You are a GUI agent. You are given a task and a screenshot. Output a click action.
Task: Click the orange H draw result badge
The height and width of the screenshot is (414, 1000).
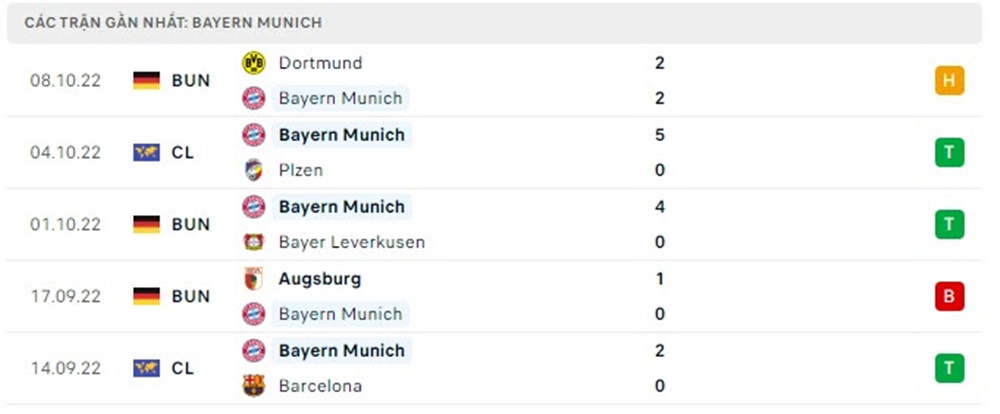click(949, 81)
